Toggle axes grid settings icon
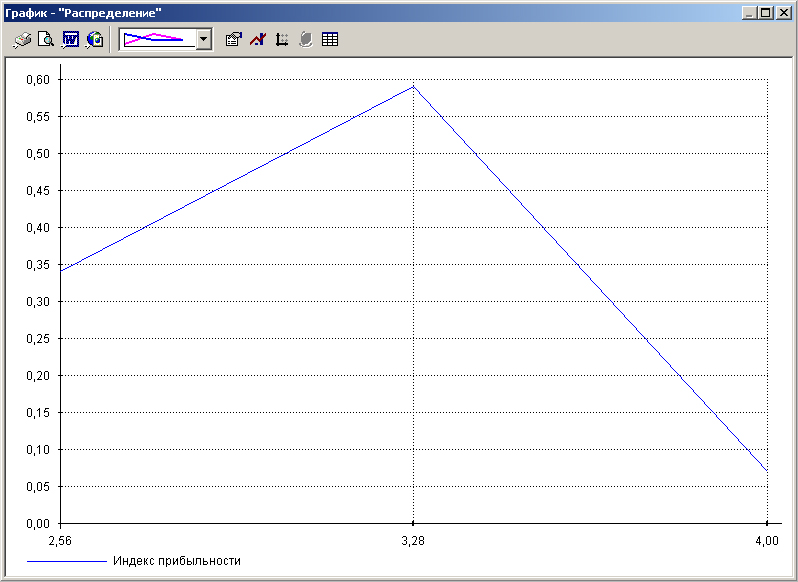The image size is (798, 582). point(282,40)
